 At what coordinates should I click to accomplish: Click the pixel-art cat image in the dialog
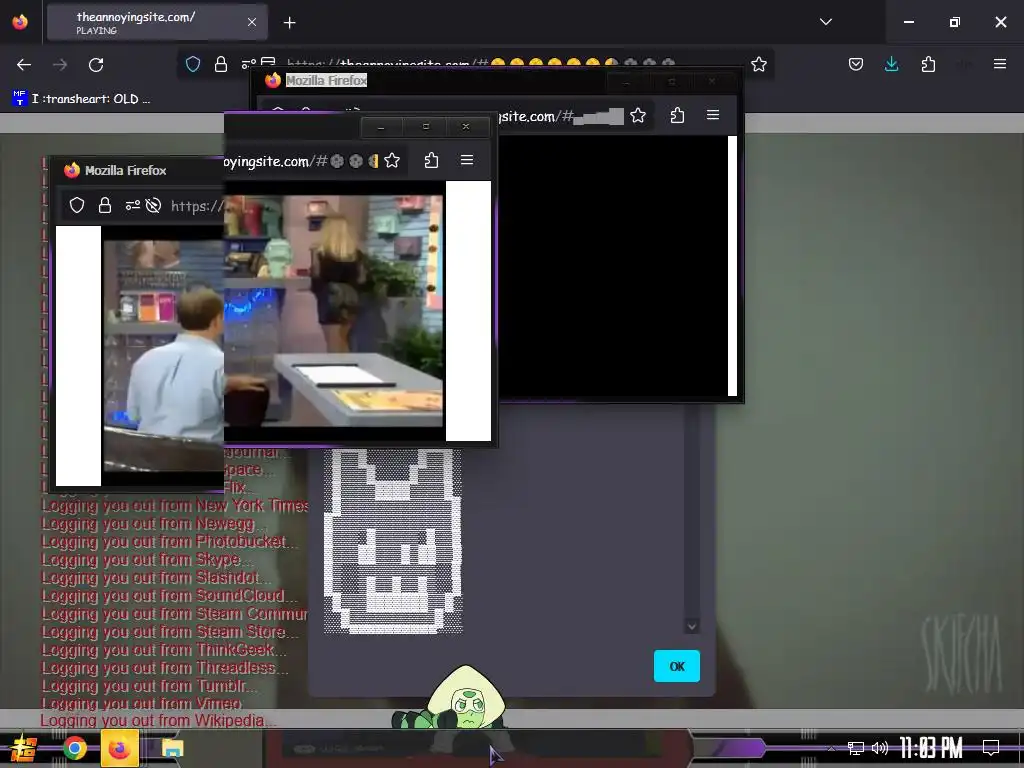(x=393, y=541)
